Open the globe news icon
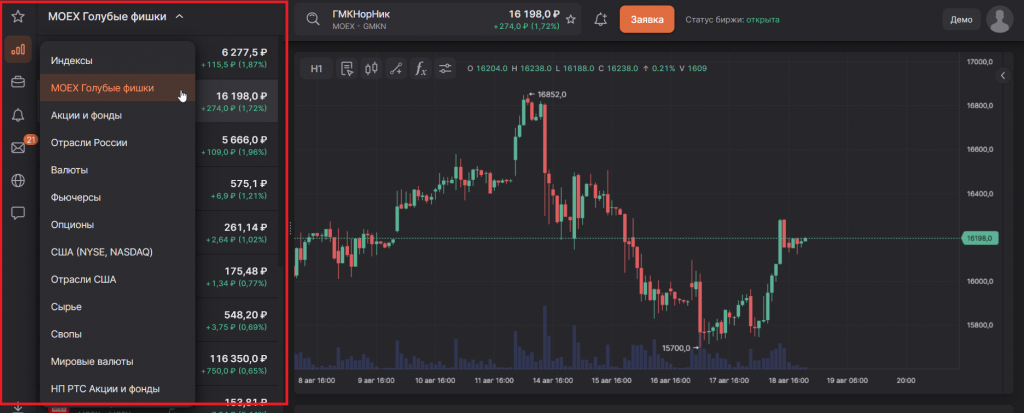 pyautogui.click(x=18, y=180)
